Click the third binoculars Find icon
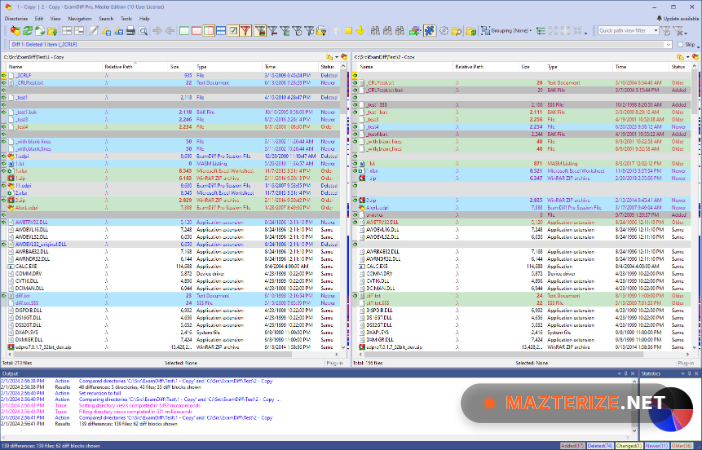This screenshot has width=702, height=450. coord(400,30)
